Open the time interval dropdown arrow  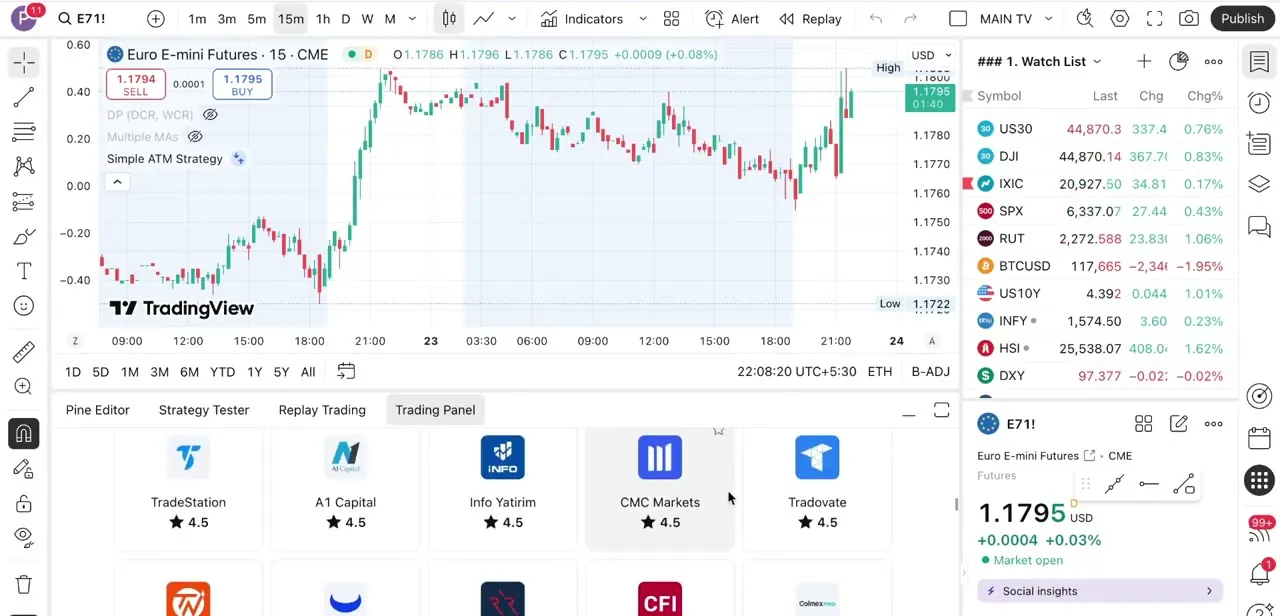[412, 19]
